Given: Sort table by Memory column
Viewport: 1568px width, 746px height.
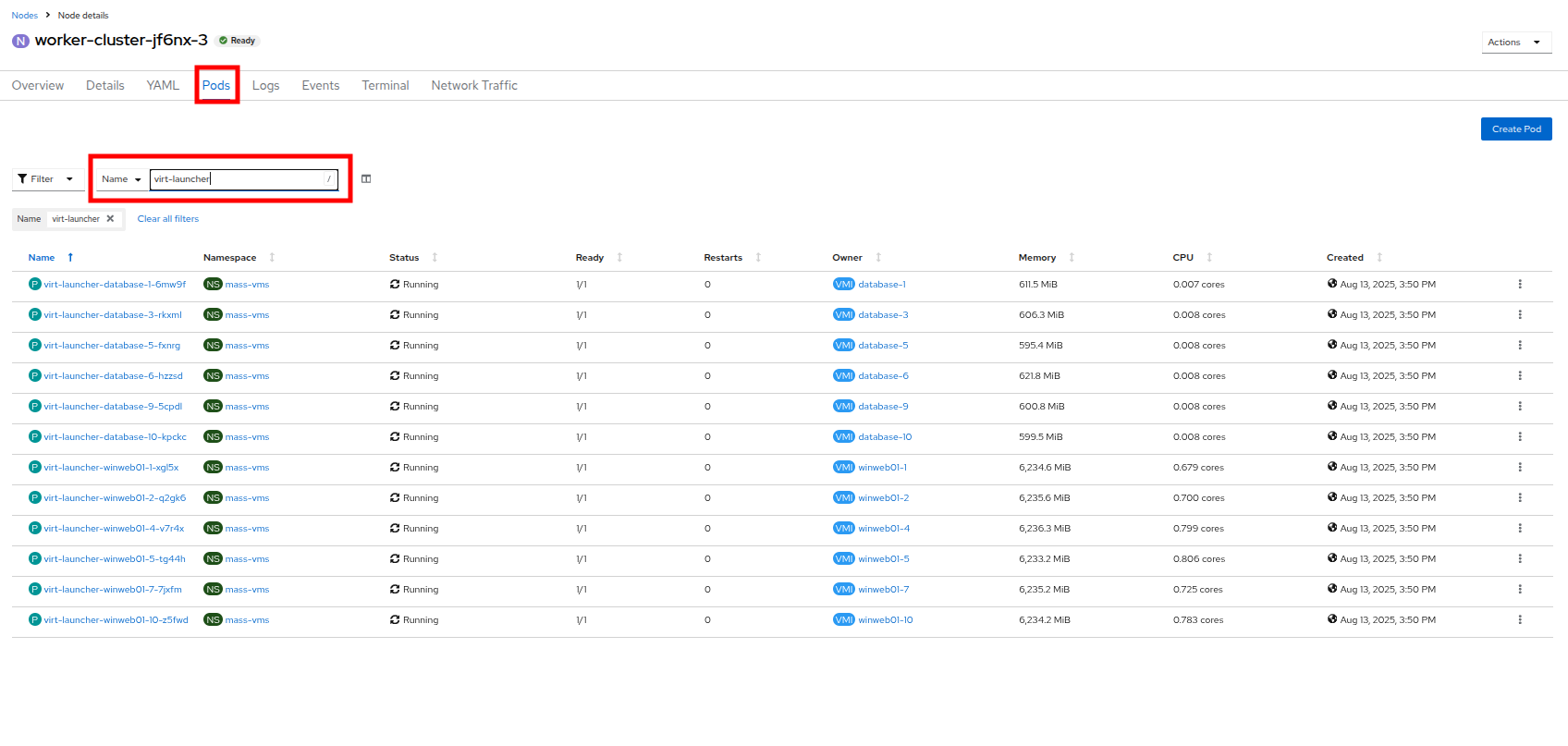Looking at the screenshot, I should point(1047,258).
